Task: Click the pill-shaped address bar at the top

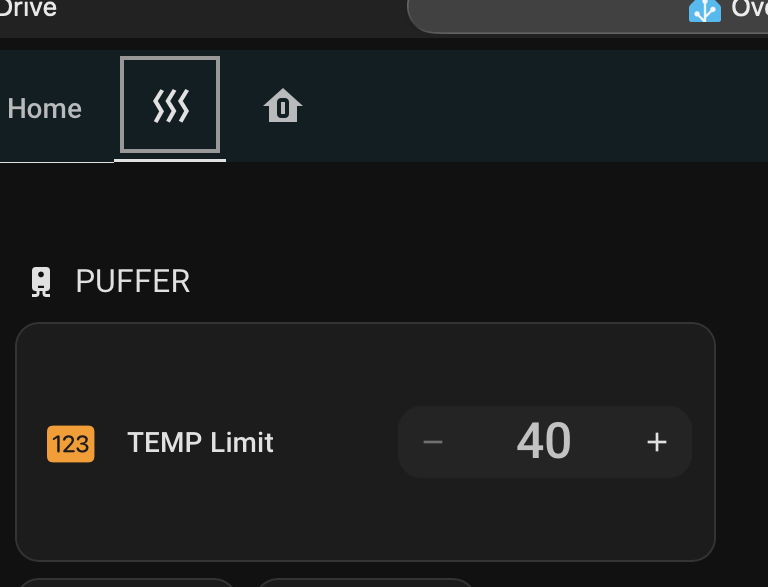Action: [550, 14]
